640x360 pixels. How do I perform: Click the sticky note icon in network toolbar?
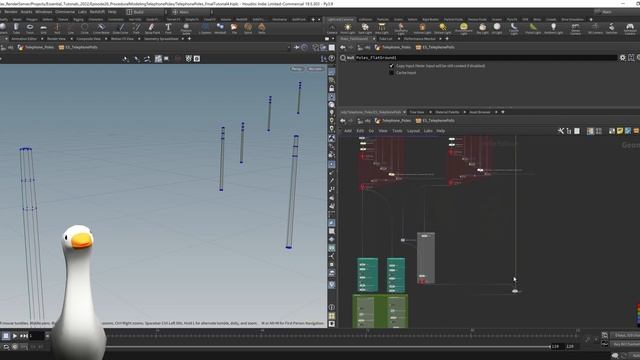click(620, 131)
